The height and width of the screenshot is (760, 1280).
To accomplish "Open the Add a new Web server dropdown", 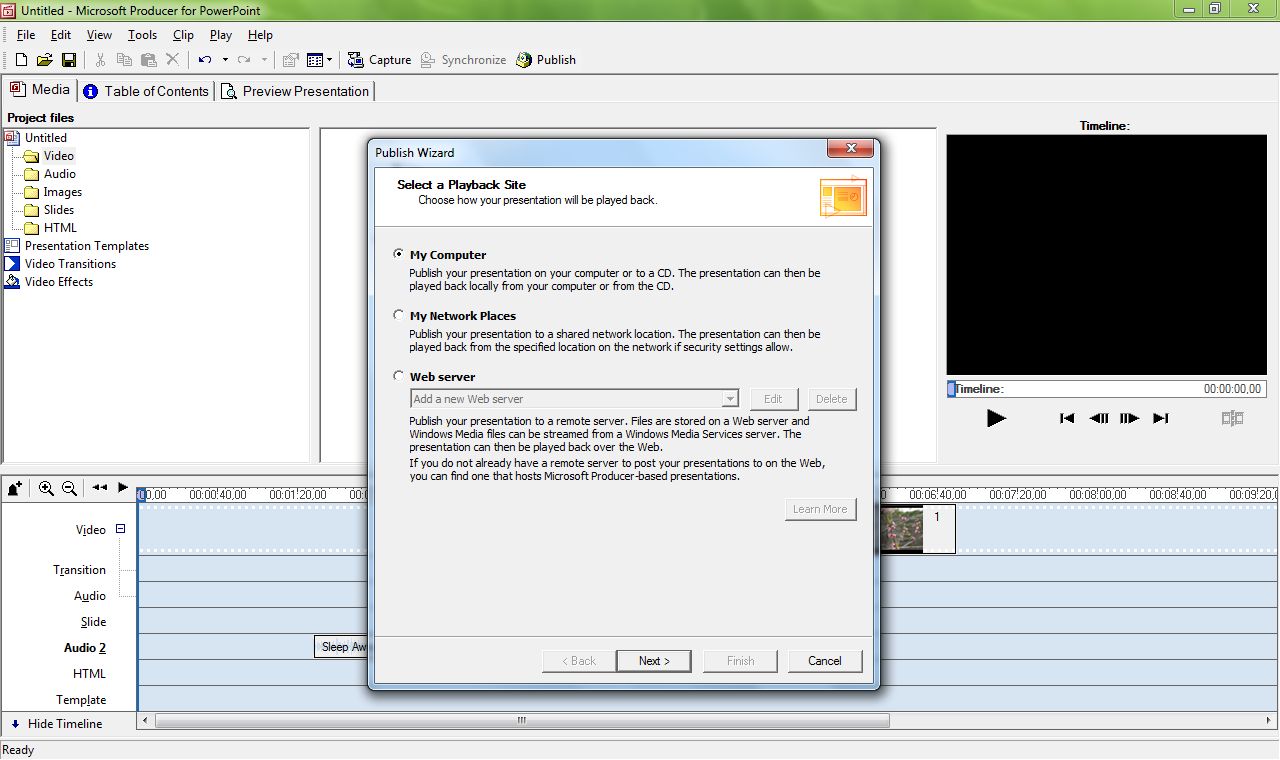I will (x=729, y=399).
